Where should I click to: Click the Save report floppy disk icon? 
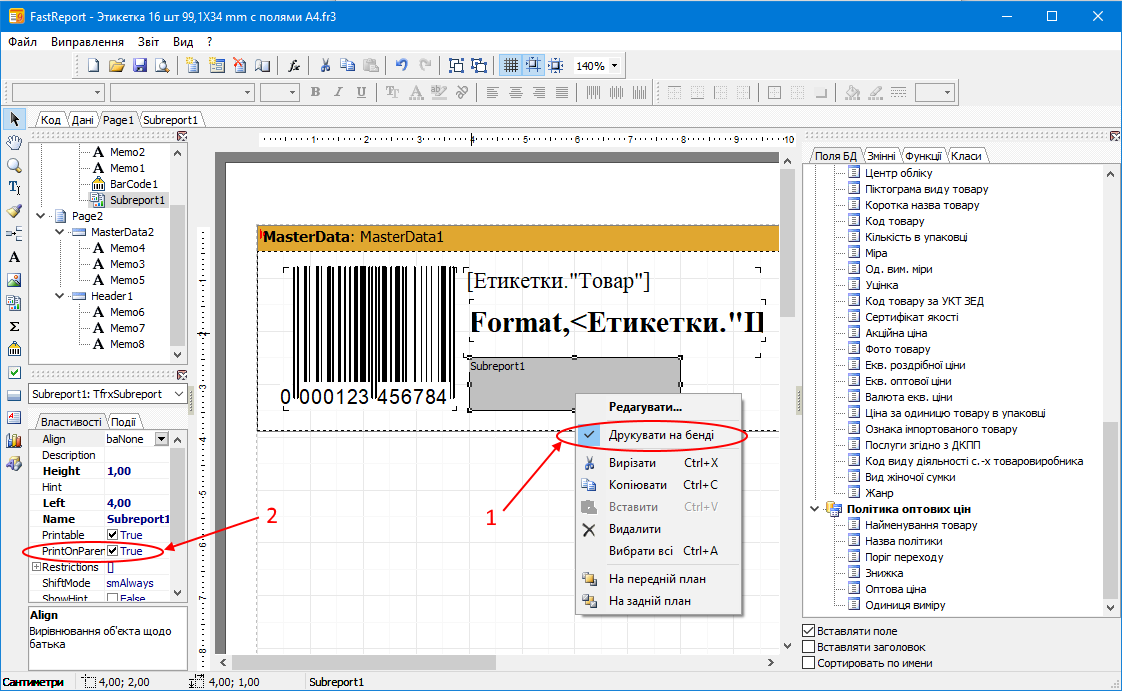tap(140, 66)
